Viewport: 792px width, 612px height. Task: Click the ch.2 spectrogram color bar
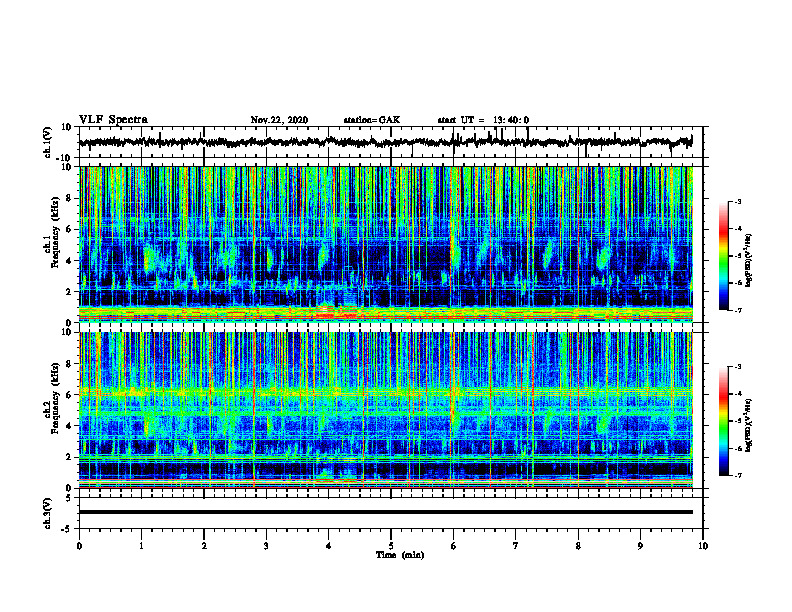pyautogui.click(x=723, y=421)
